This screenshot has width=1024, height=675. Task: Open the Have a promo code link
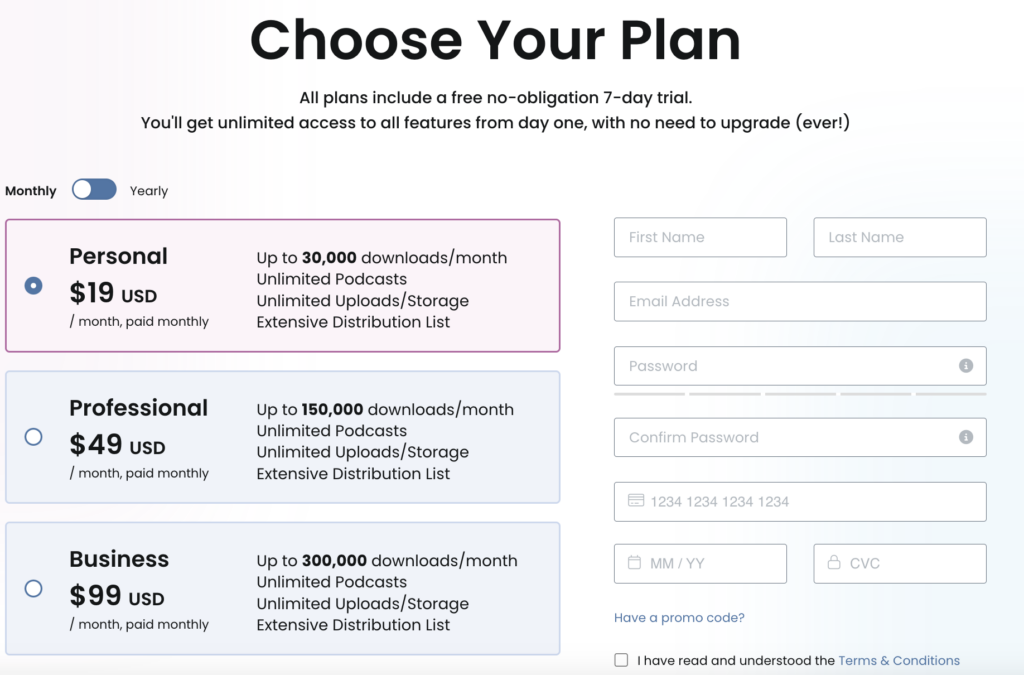[679, 617]
